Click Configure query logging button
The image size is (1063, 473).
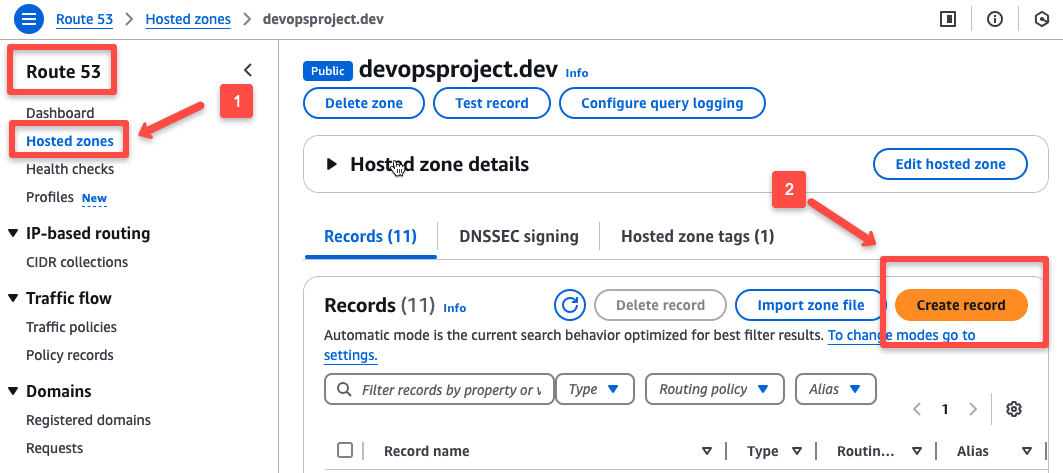click(x=662, y=104)
